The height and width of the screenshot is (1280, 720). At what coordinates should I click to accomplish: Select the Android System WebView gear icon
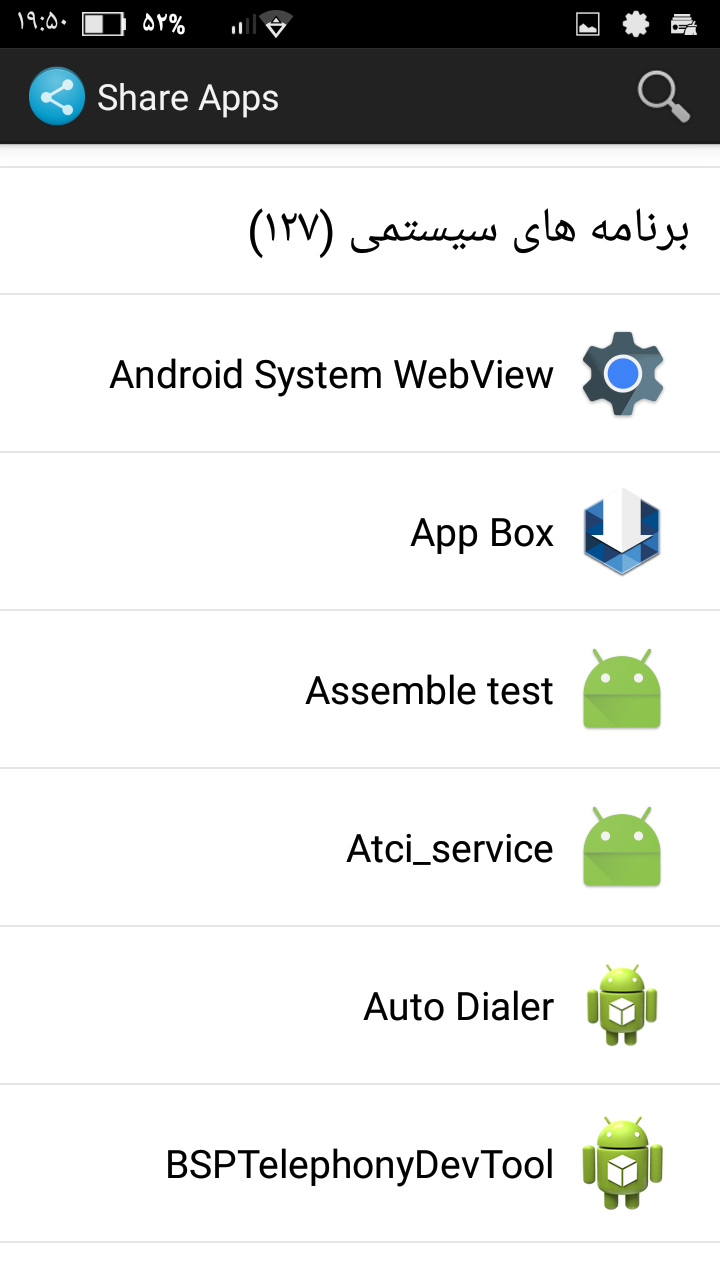point(622,374)
